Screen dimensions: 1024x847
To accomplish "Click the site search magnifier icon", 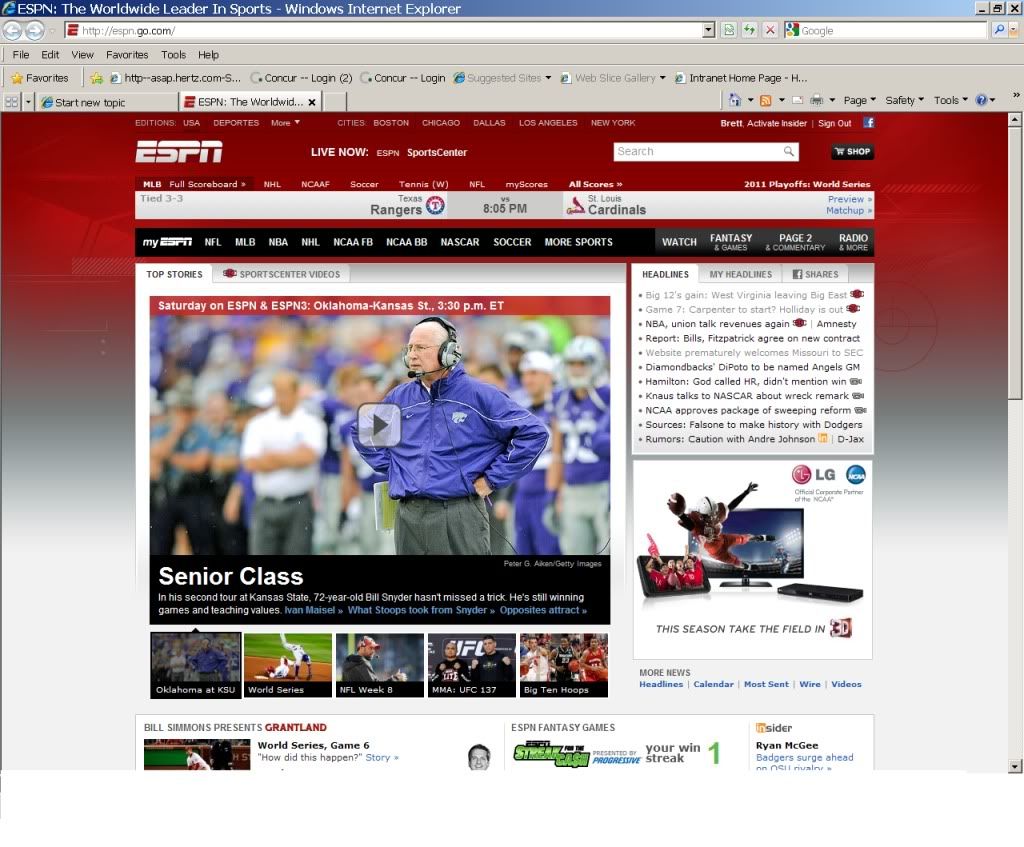I will click(789, 152).
